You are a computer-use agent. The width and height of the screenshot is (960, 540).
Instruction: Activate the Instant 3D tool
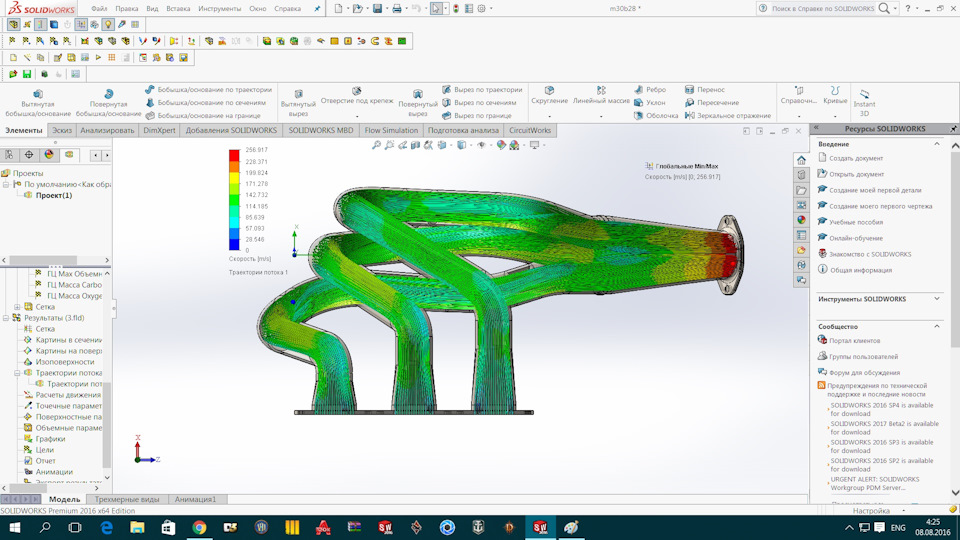[x=864, y=97]
